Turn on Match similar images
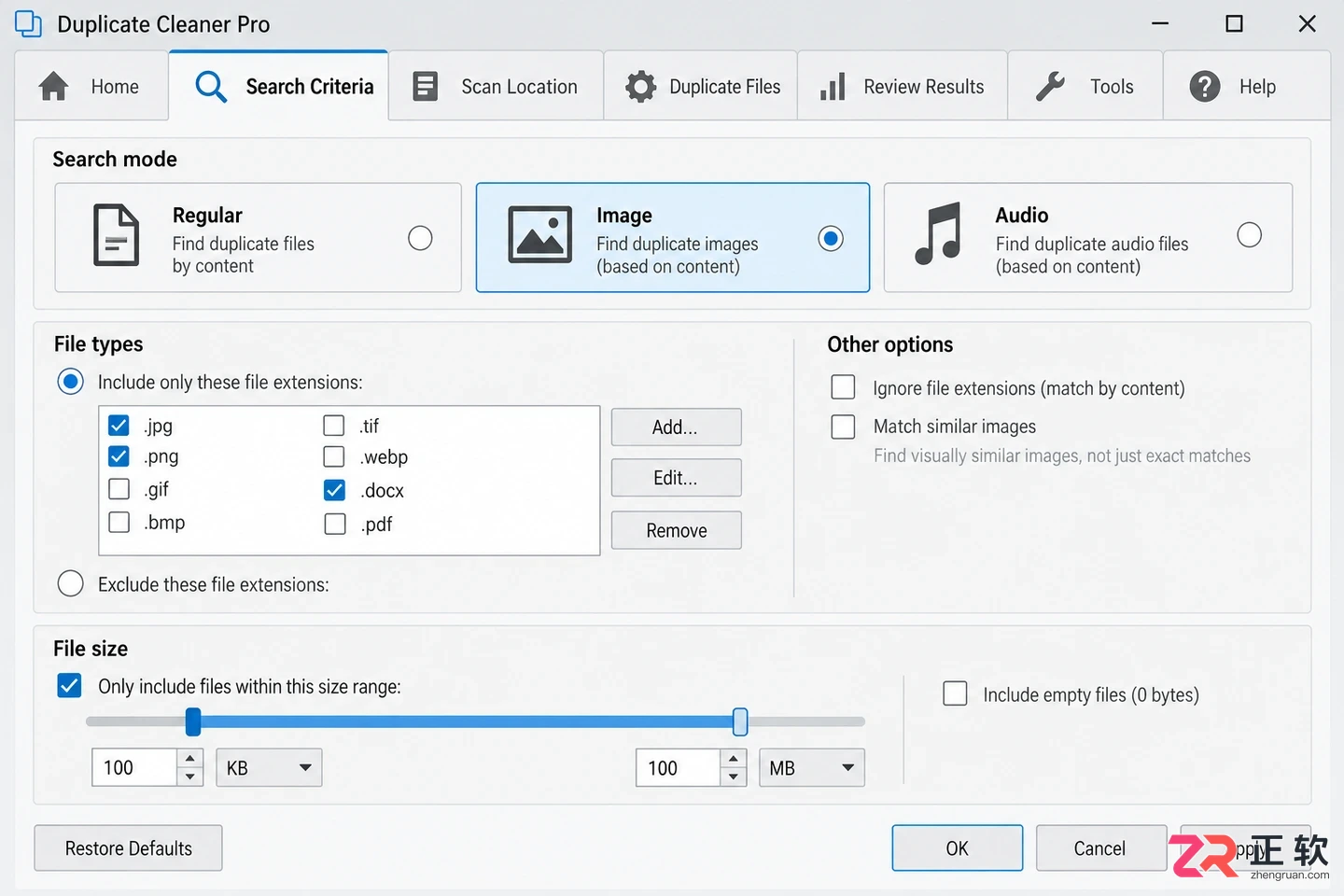The height and width of the screenshot is (896, 1344). 843,427
